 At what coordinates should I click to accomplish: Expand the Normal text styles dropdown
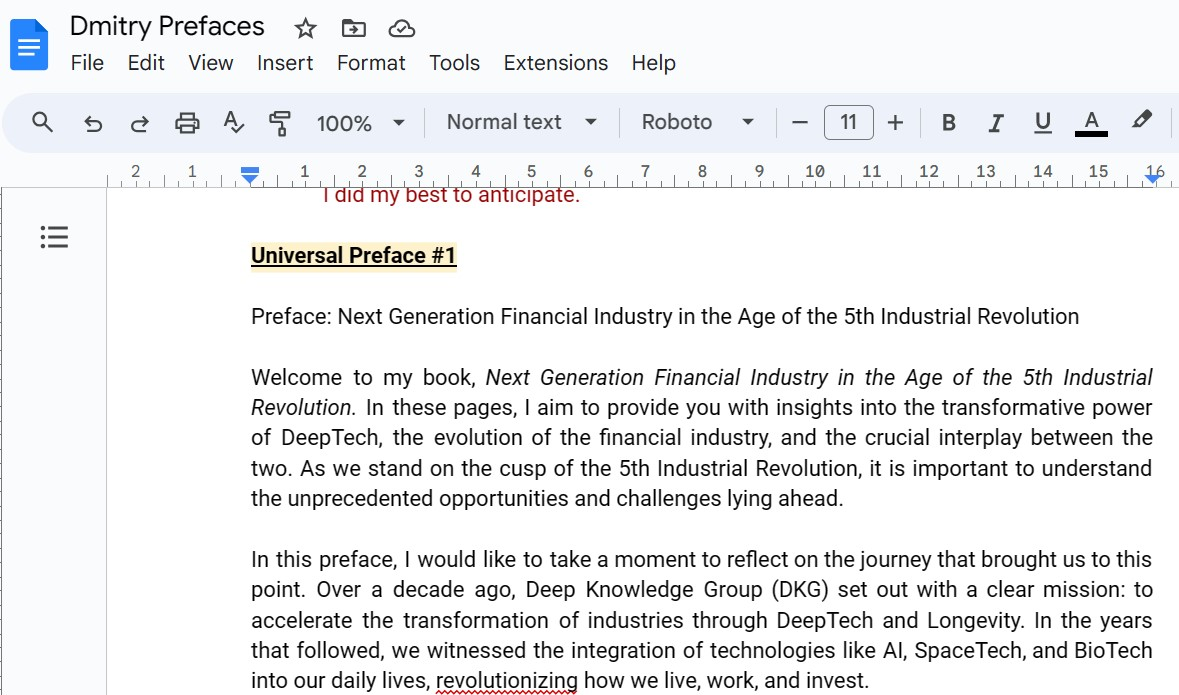pyautogui.click(x=521, y=122)
